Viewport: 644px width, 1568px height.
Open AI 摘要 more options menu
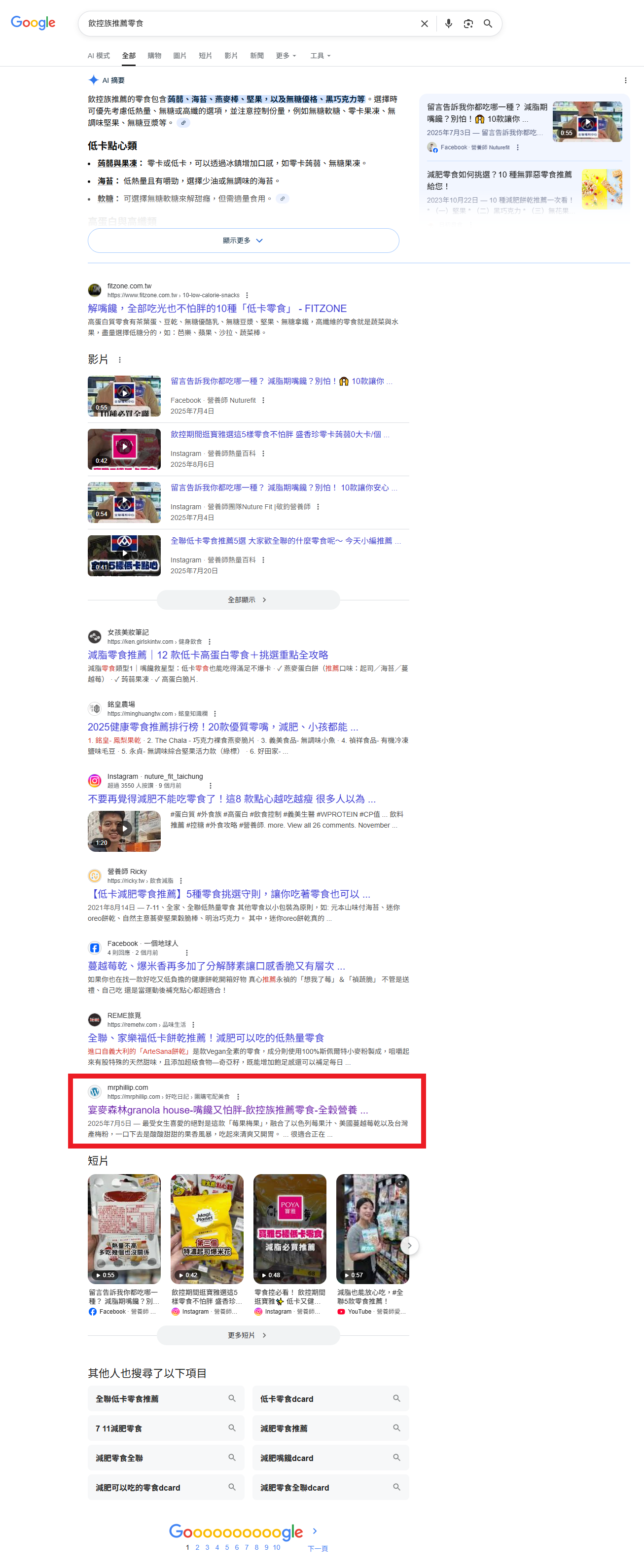625,80
